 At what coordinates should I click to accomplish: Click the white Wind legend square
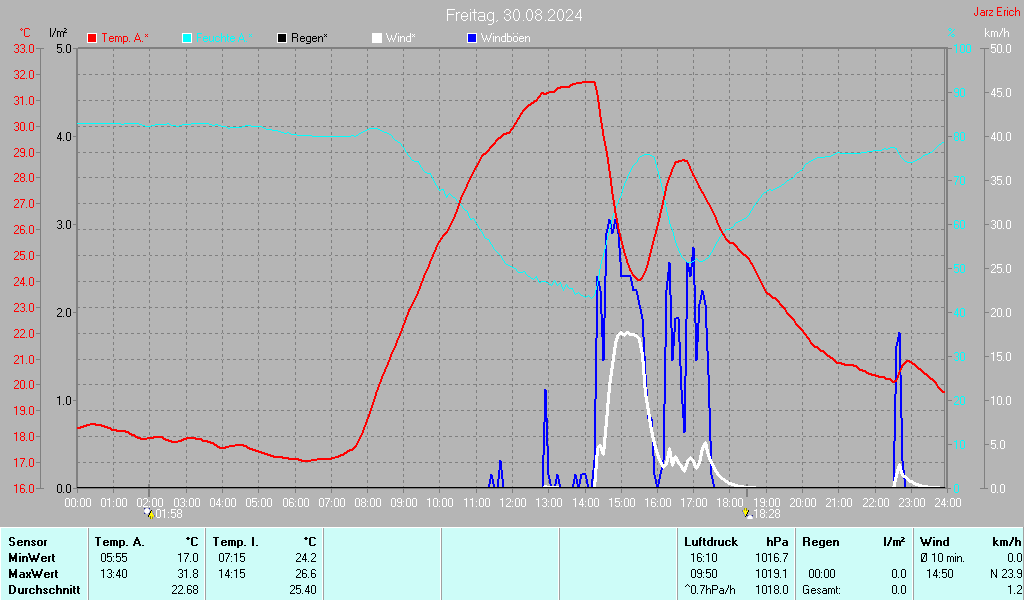pyautogui.click(x=377, y=38)
